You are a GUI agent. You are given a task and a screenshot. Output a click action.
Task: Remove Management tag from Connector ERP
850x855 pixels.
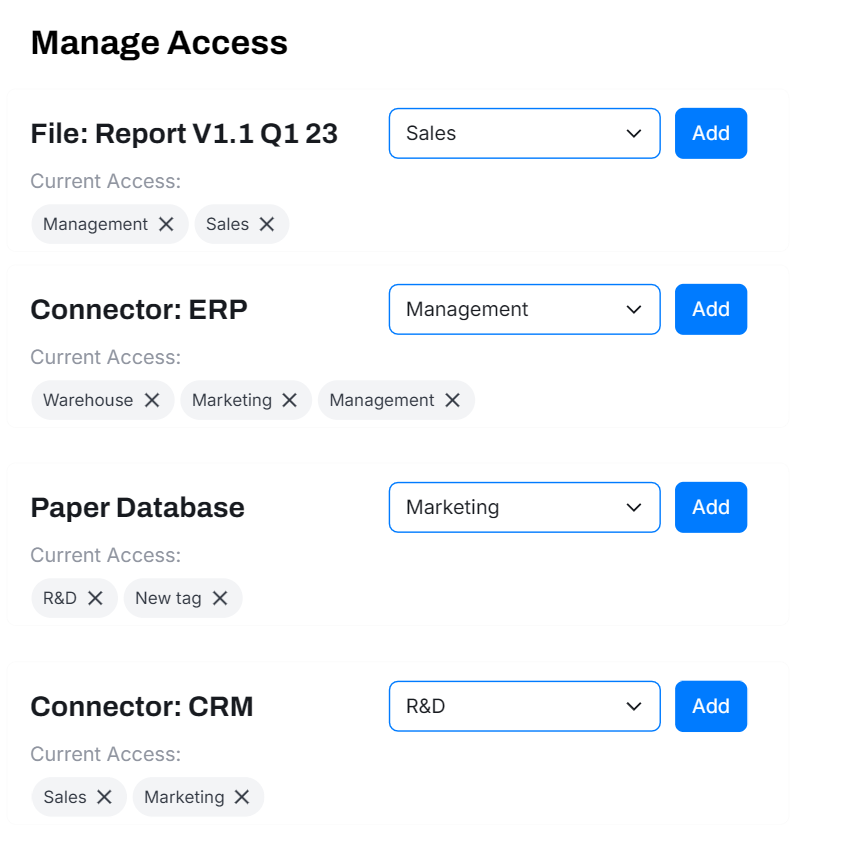[453, 400]
